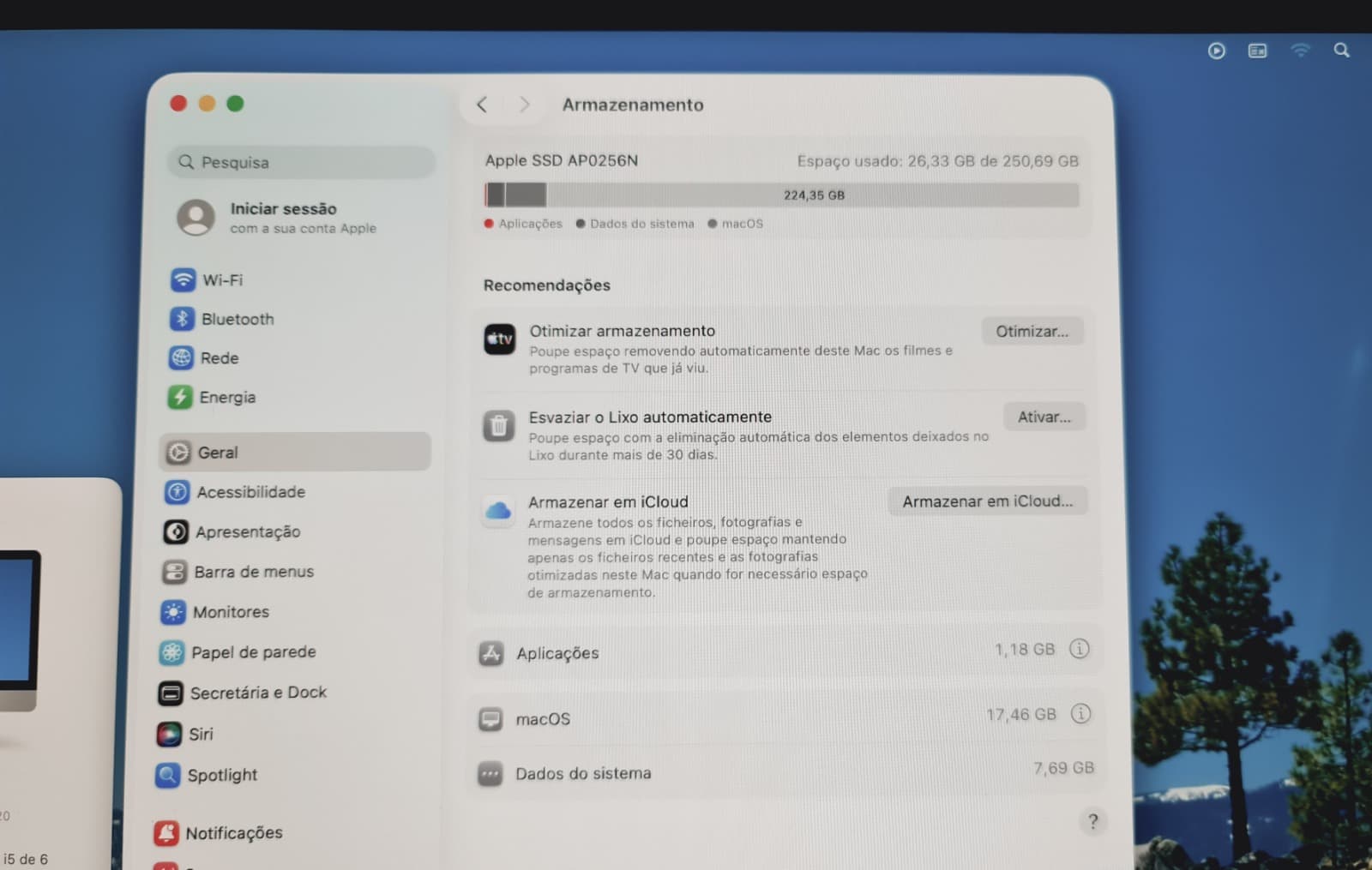This screenshot has height=870, width=1372.
Task: Click the iCloud cloud icon
Action: 498,511
